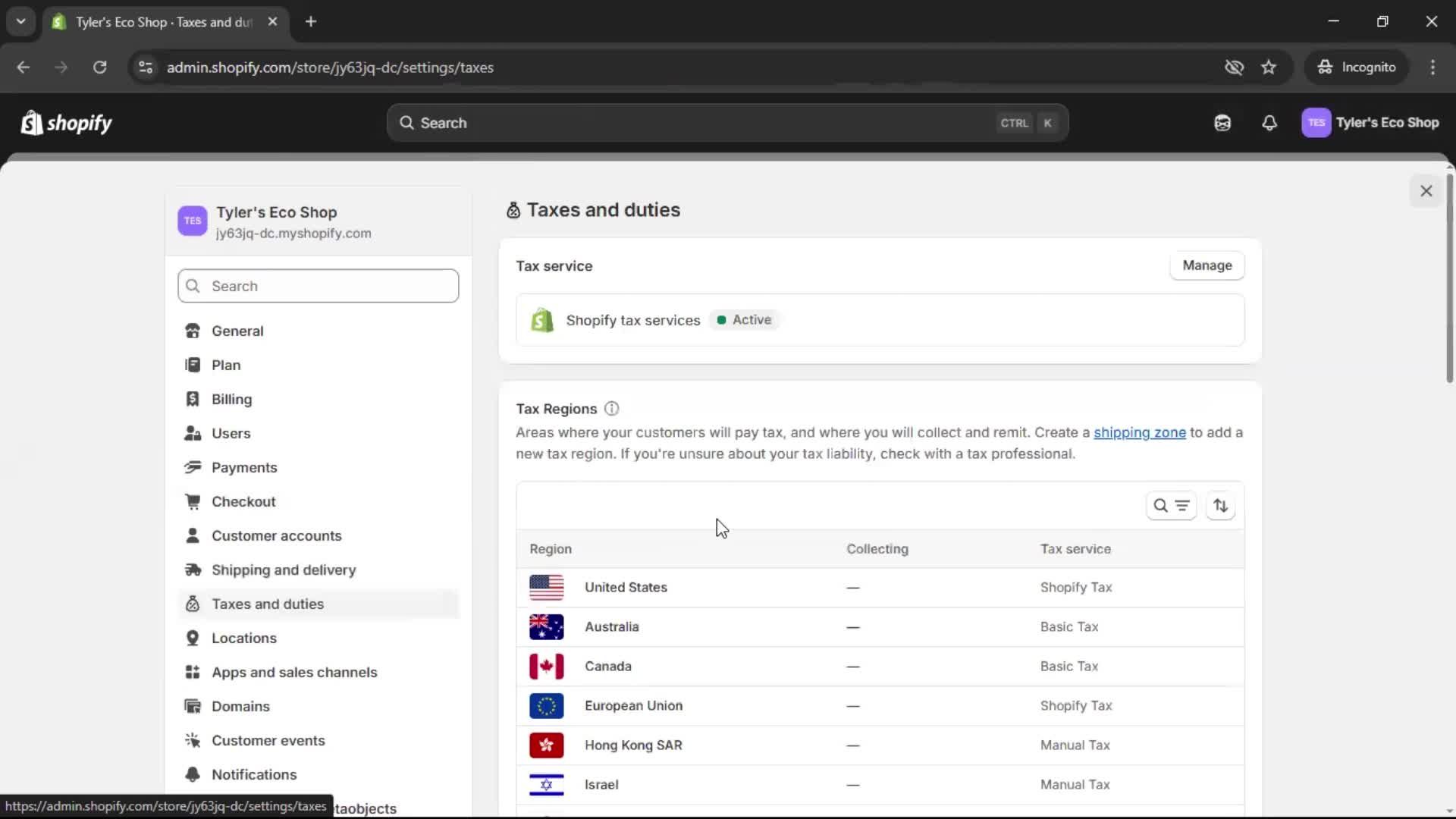1456x819 pixels.
Task: Click the Shopify tax services logo
Action: [x=542, y=319]
